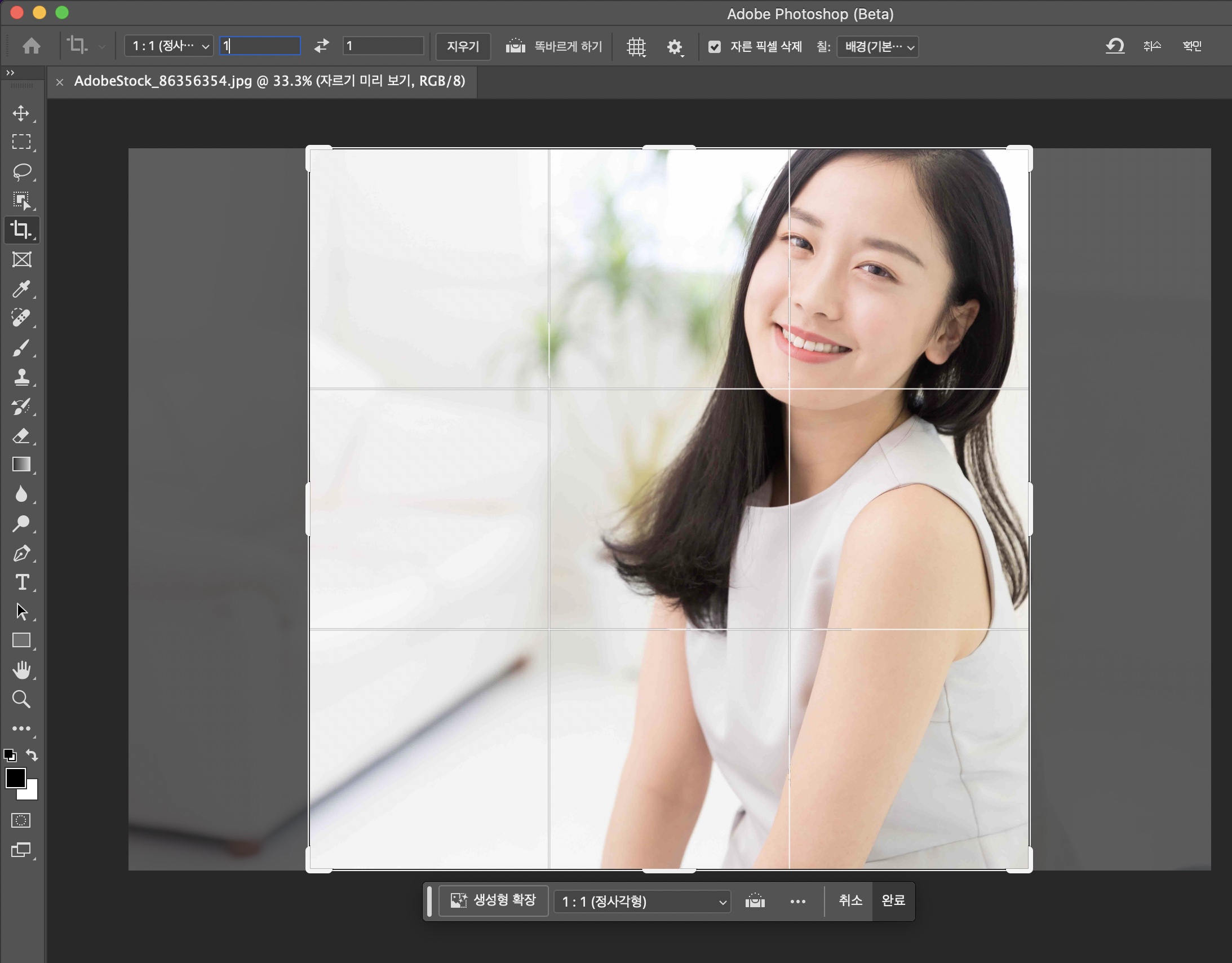Open crop overlay grid options
This screenshot has width=1232, height=963.
(x=636, y=46)
